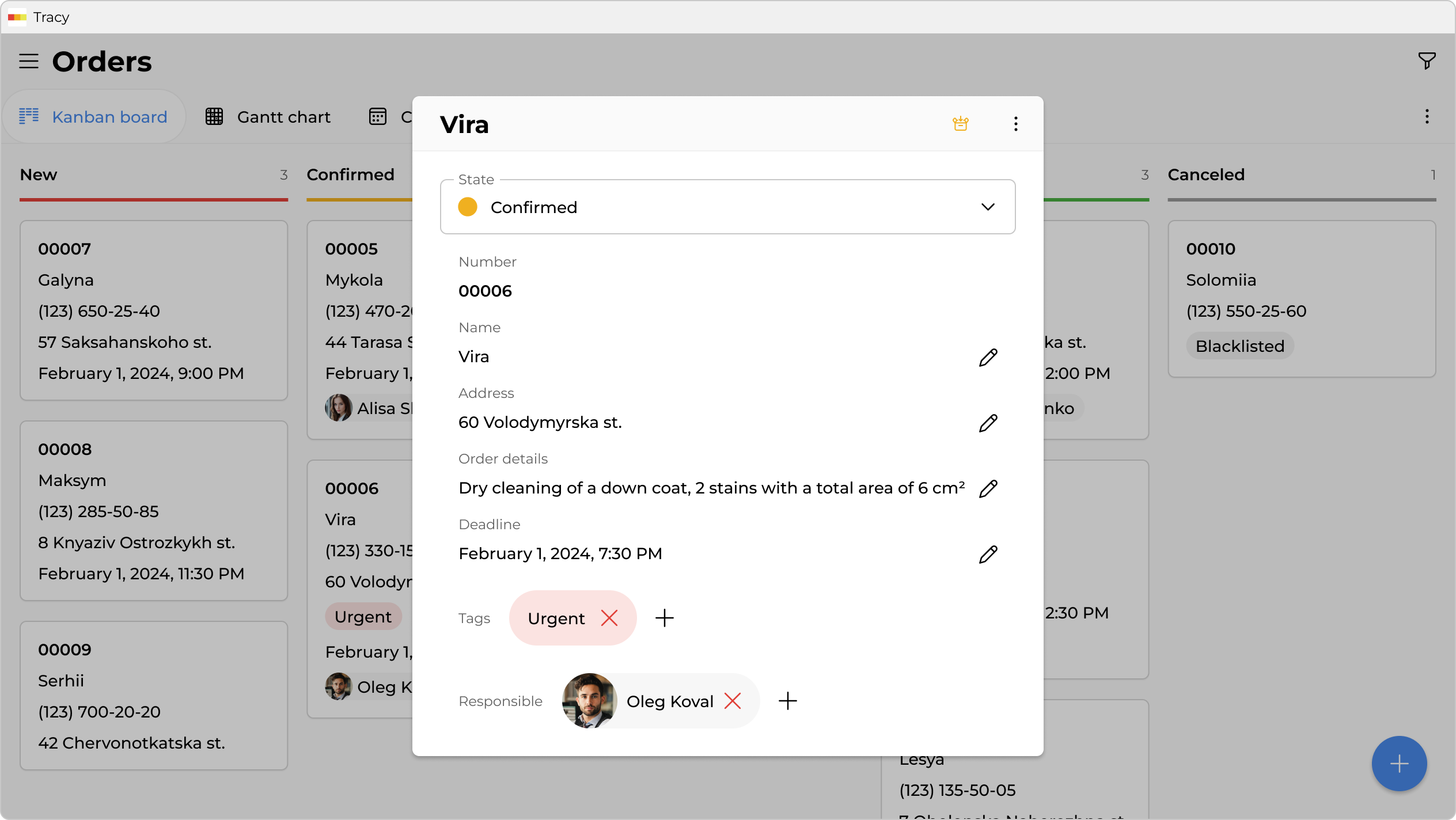This screenshot has width=1456, height=820.
Task: Edit the Name field pencil icon
Action: (x=988, y=357)
